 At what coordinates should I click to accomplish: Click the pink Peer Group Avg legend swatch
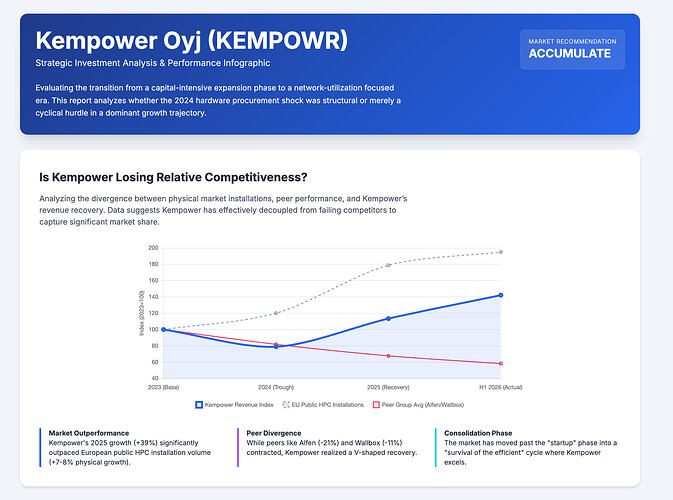(376, 405)
